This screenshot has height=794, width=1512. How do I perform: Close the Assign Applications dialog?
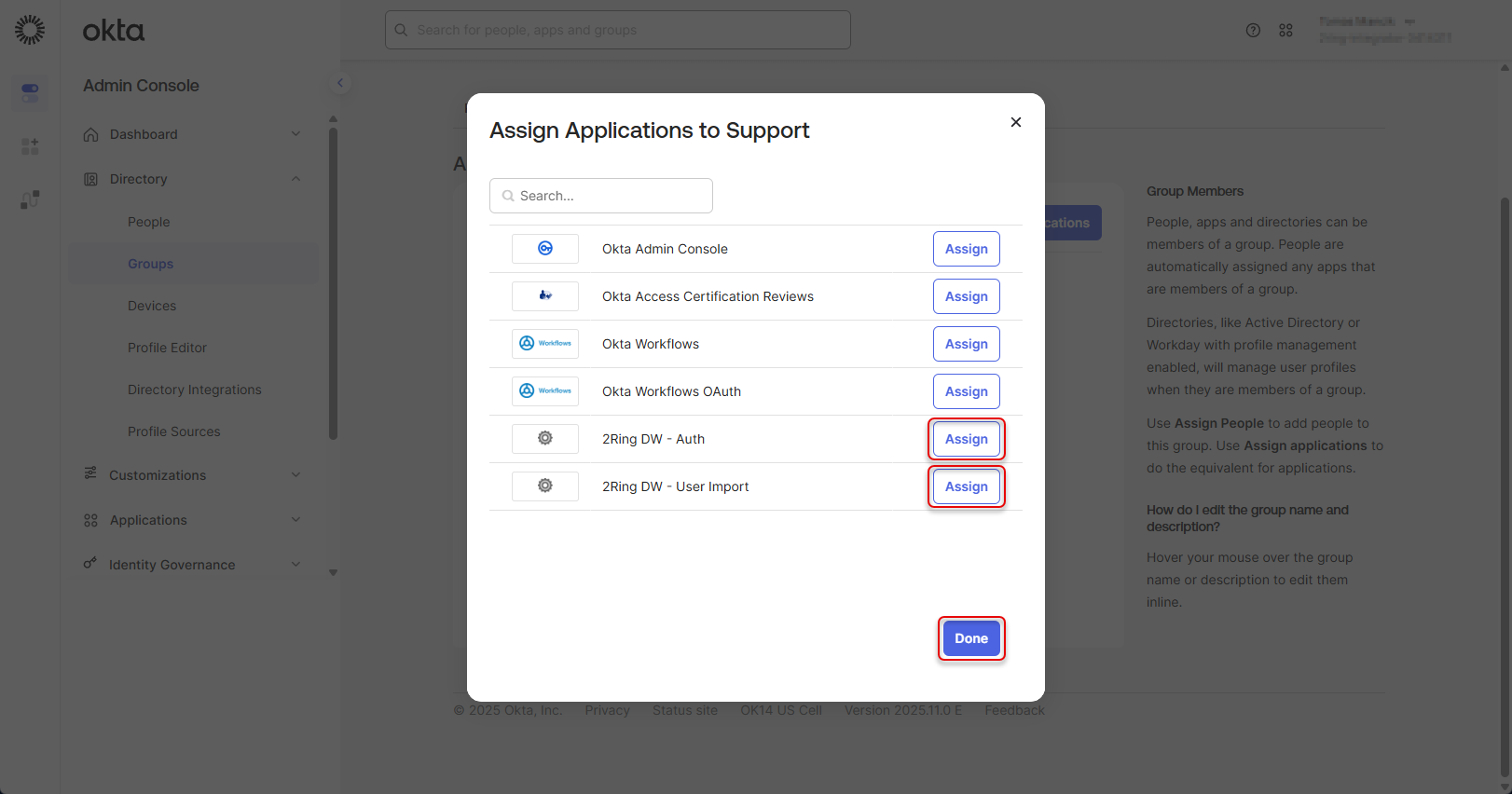pyautogui.click(x=1016, y=122)
